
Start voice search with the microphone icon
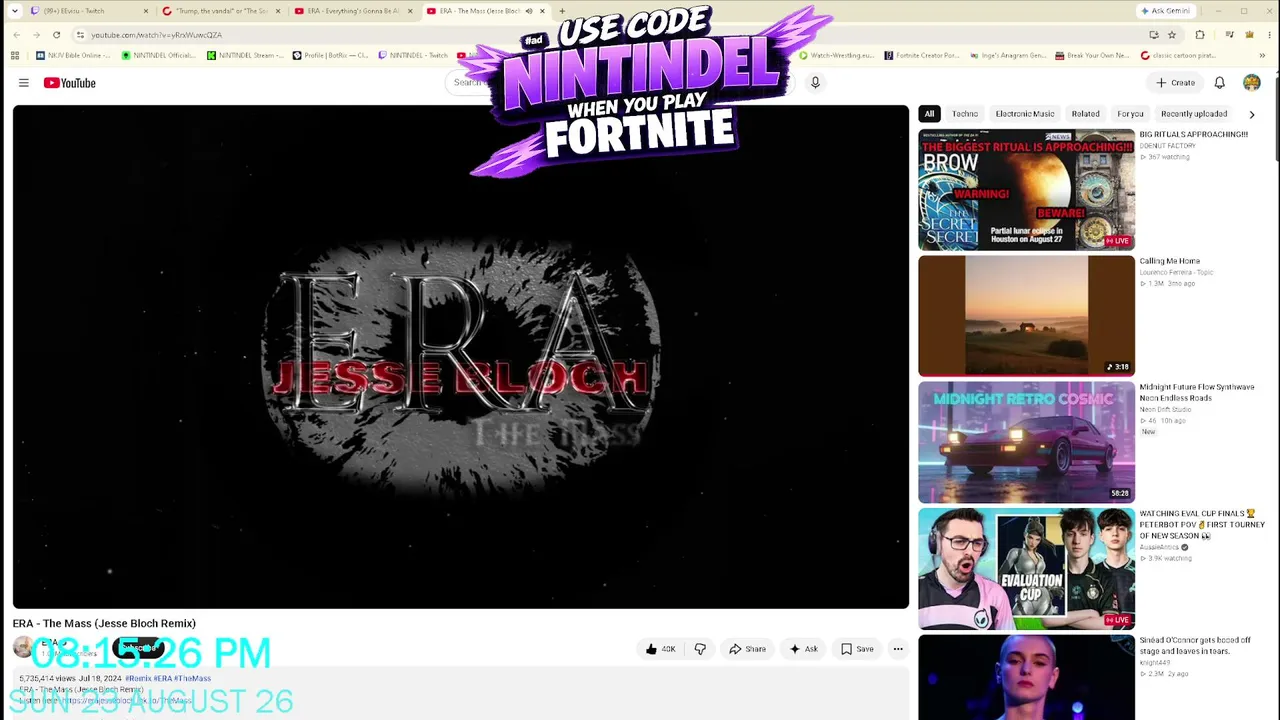point(815,83)
